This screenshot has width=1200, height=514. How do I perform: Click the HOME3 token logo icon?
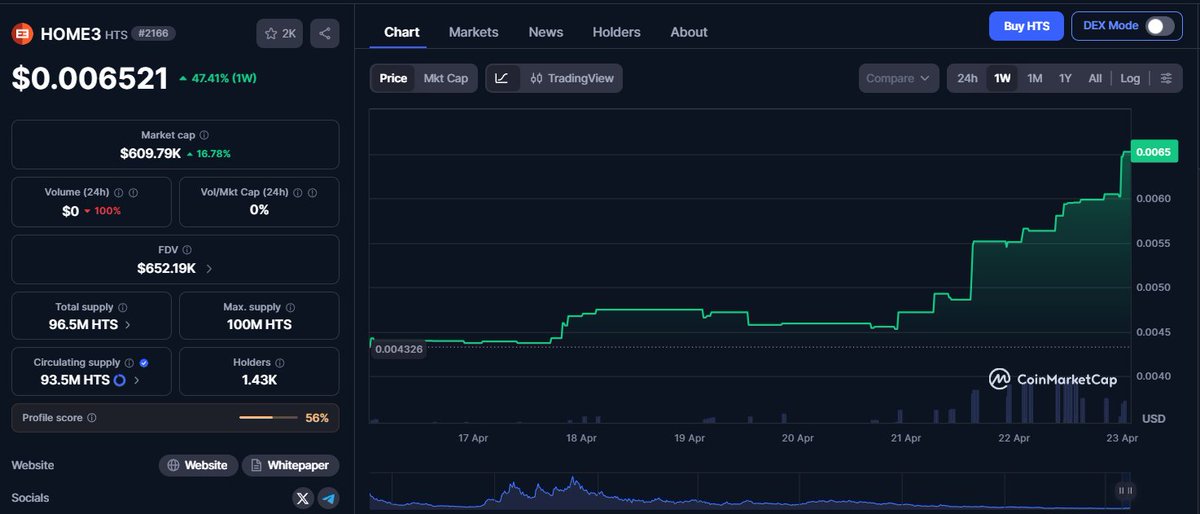point(21,33)
